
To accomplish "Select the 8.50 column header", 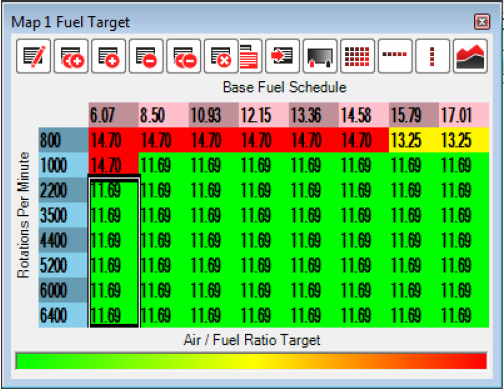I will point(164,115).
